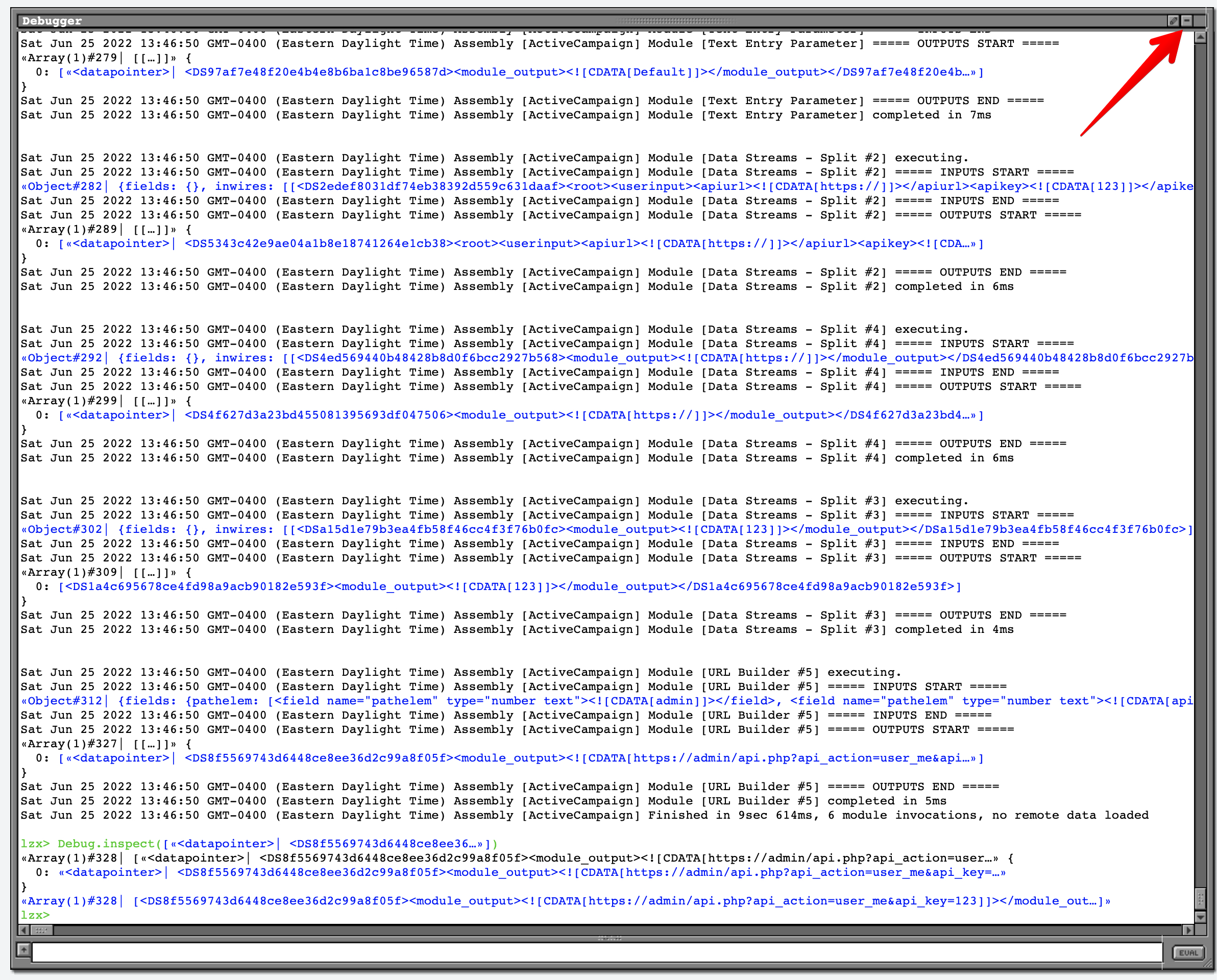Click the vertical scrollbar thumb
This screenshot has height=980, width=1217.
tap(1200, 898)
